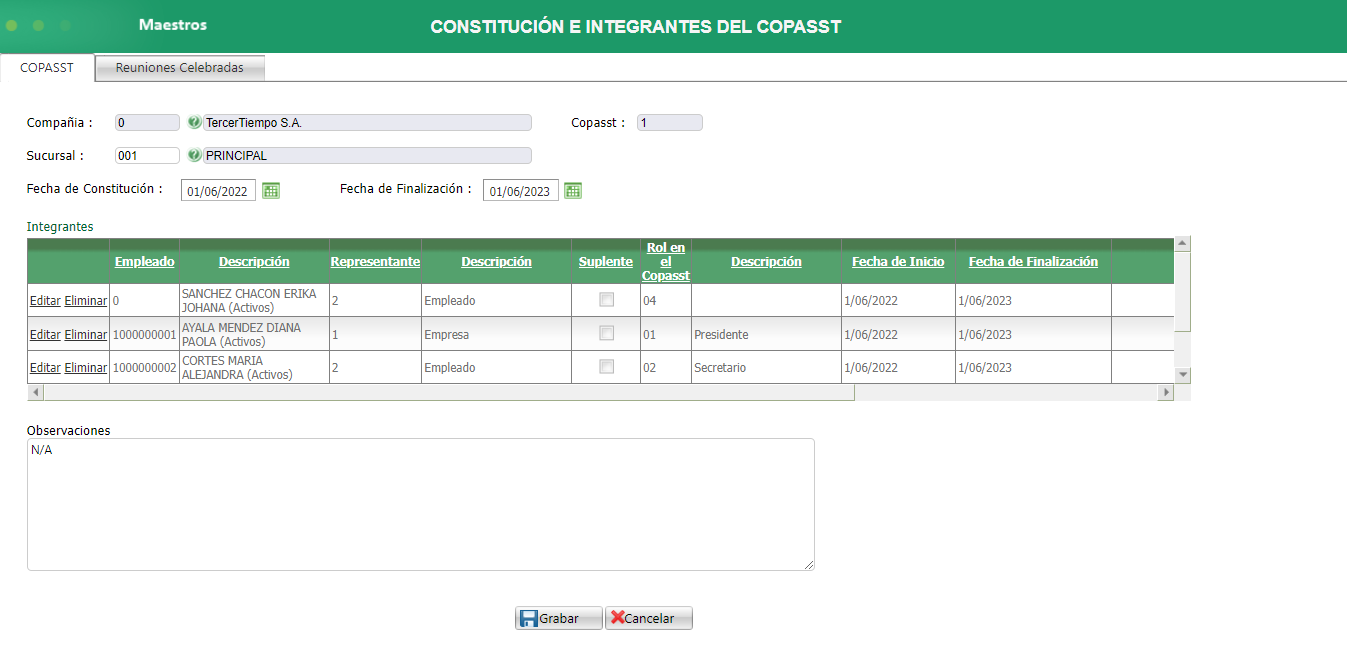The width and height of the screenshot is (1347, 656).
Task: Select the COPASST tab
Action: (x=46, y=67)
